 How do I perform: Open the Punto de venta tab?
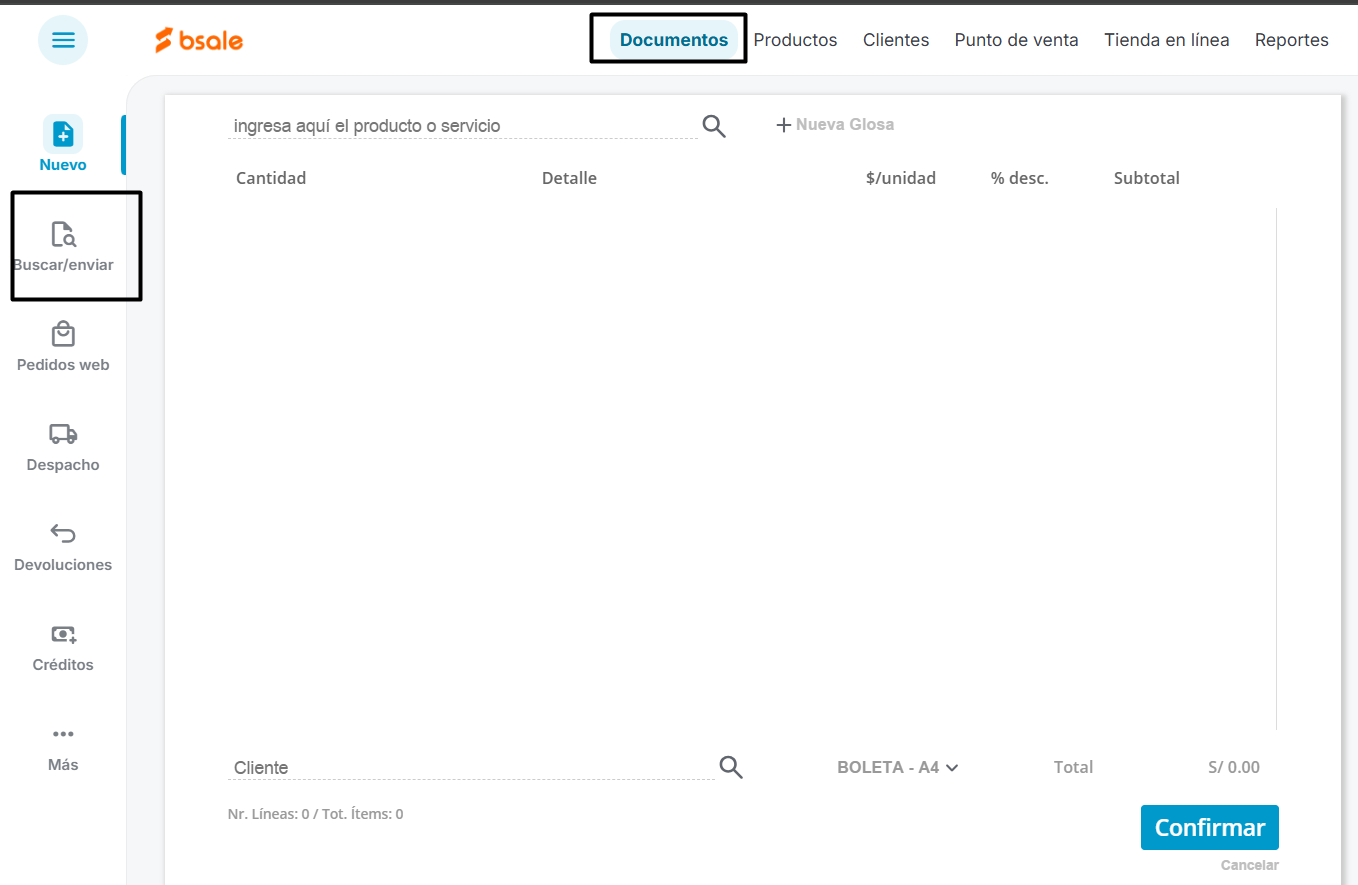click(x=1016, y=40)
